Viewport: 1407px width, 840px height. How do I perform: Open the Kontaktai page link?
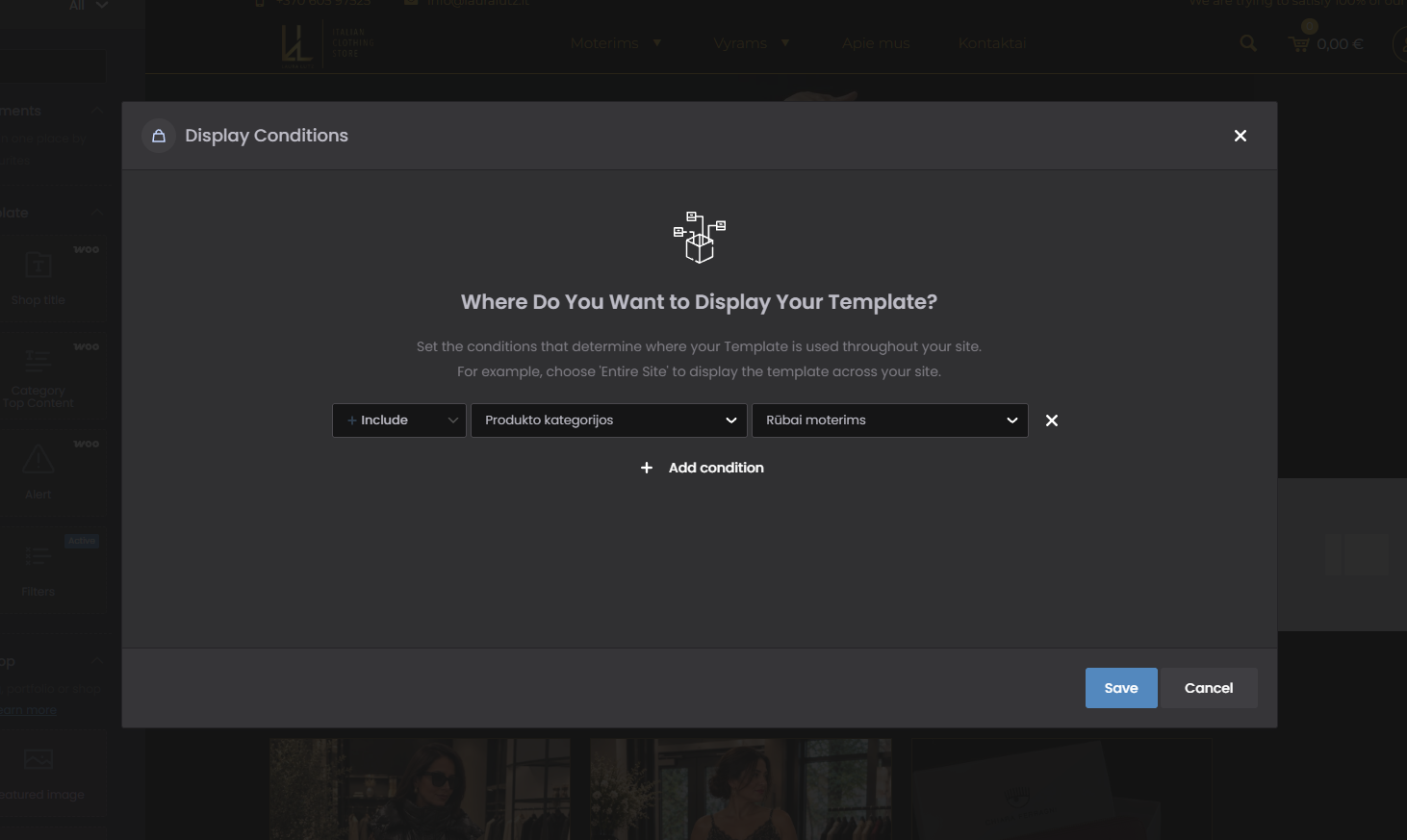click(x=992, y=43)
